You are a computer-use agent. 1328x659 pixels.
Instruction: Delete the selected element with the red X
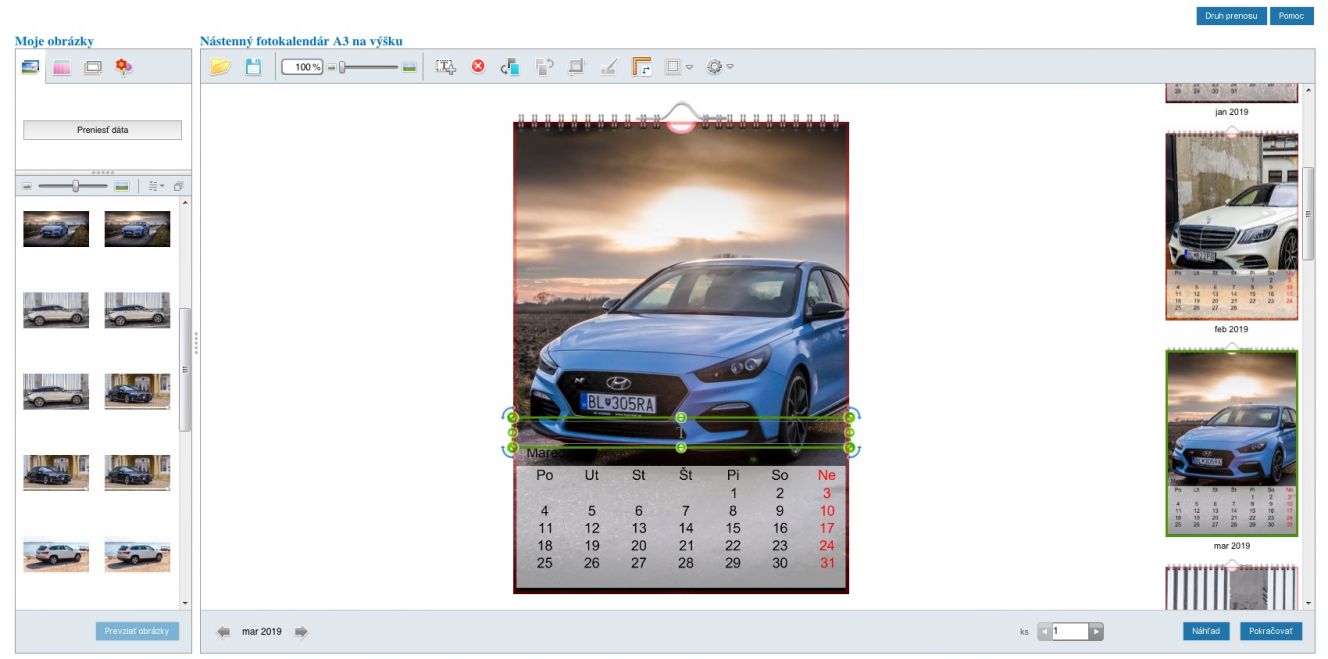[x=478, y=67]
